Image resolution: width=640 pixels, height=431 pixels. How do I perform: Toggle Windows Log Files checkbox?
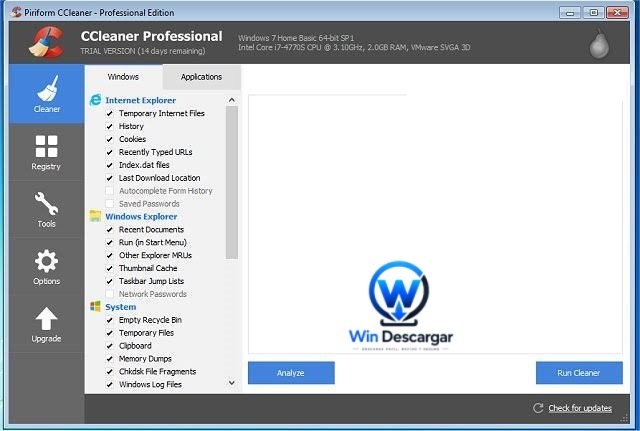point(109,384)
